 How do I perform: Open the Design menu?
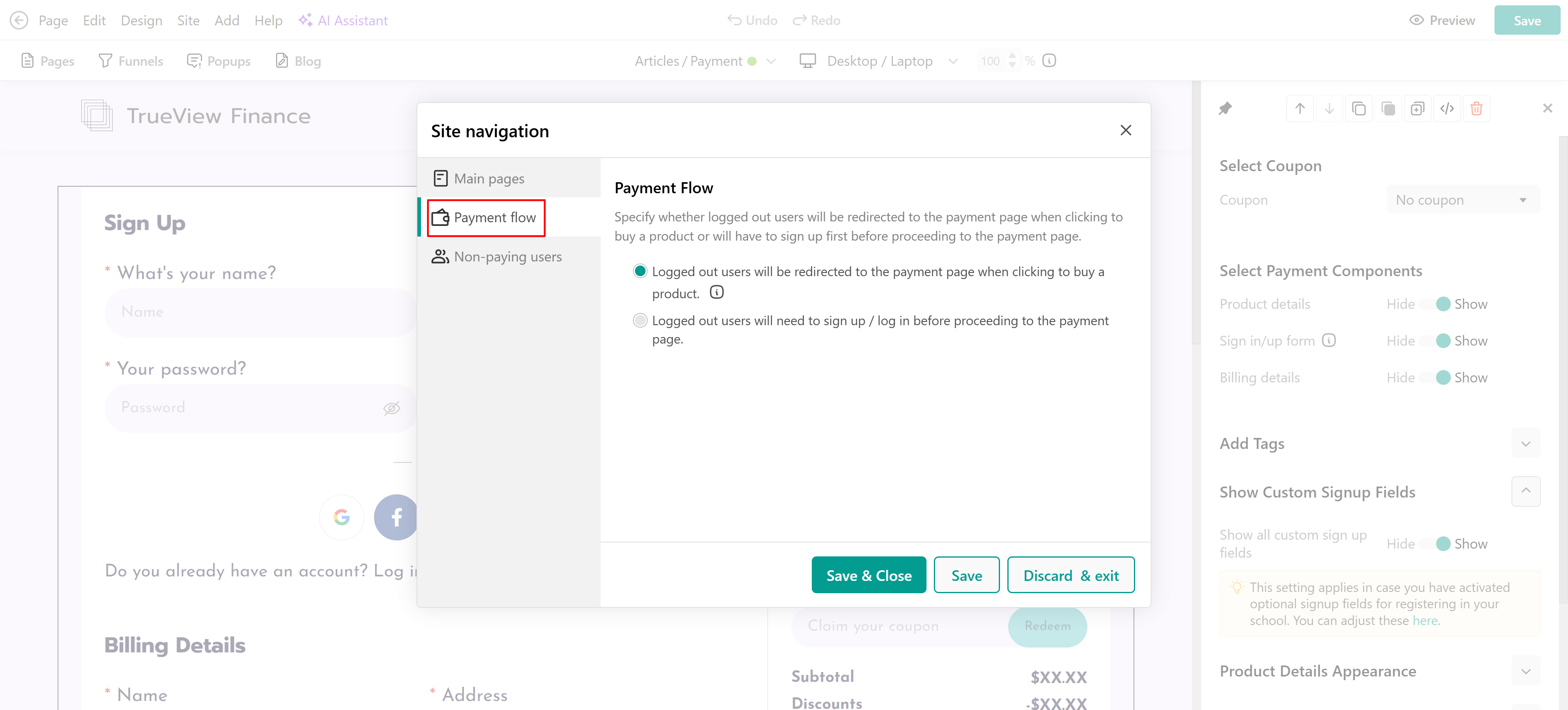point(141,20)
